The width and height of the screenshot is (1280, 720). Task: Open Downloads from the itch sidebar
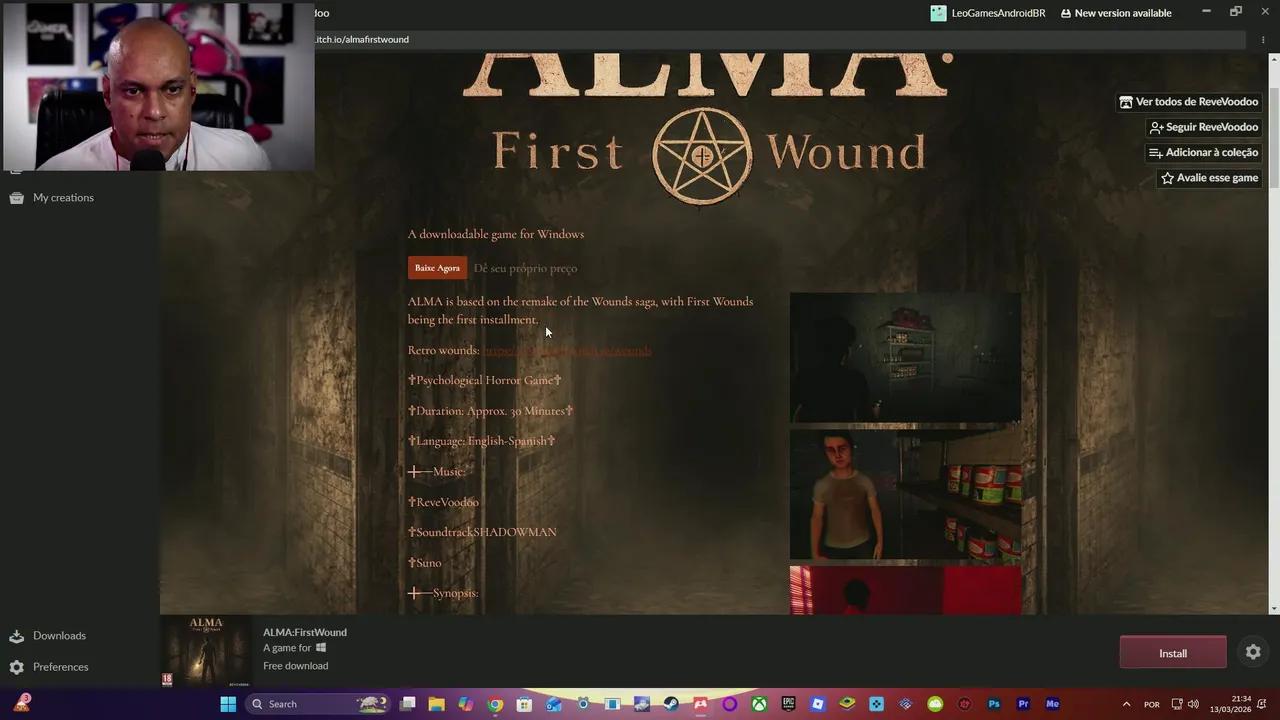tap(59, 635)
